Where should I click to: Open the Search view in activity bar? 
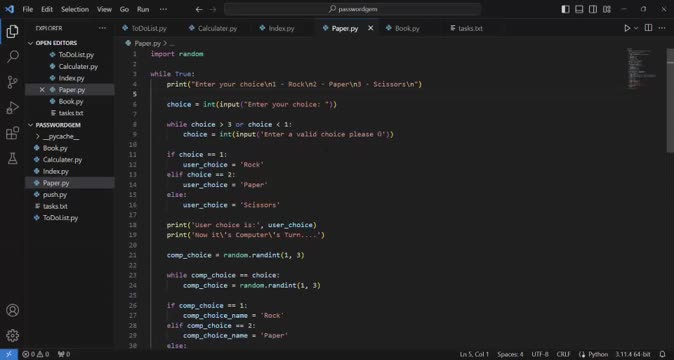coord(12,56)
